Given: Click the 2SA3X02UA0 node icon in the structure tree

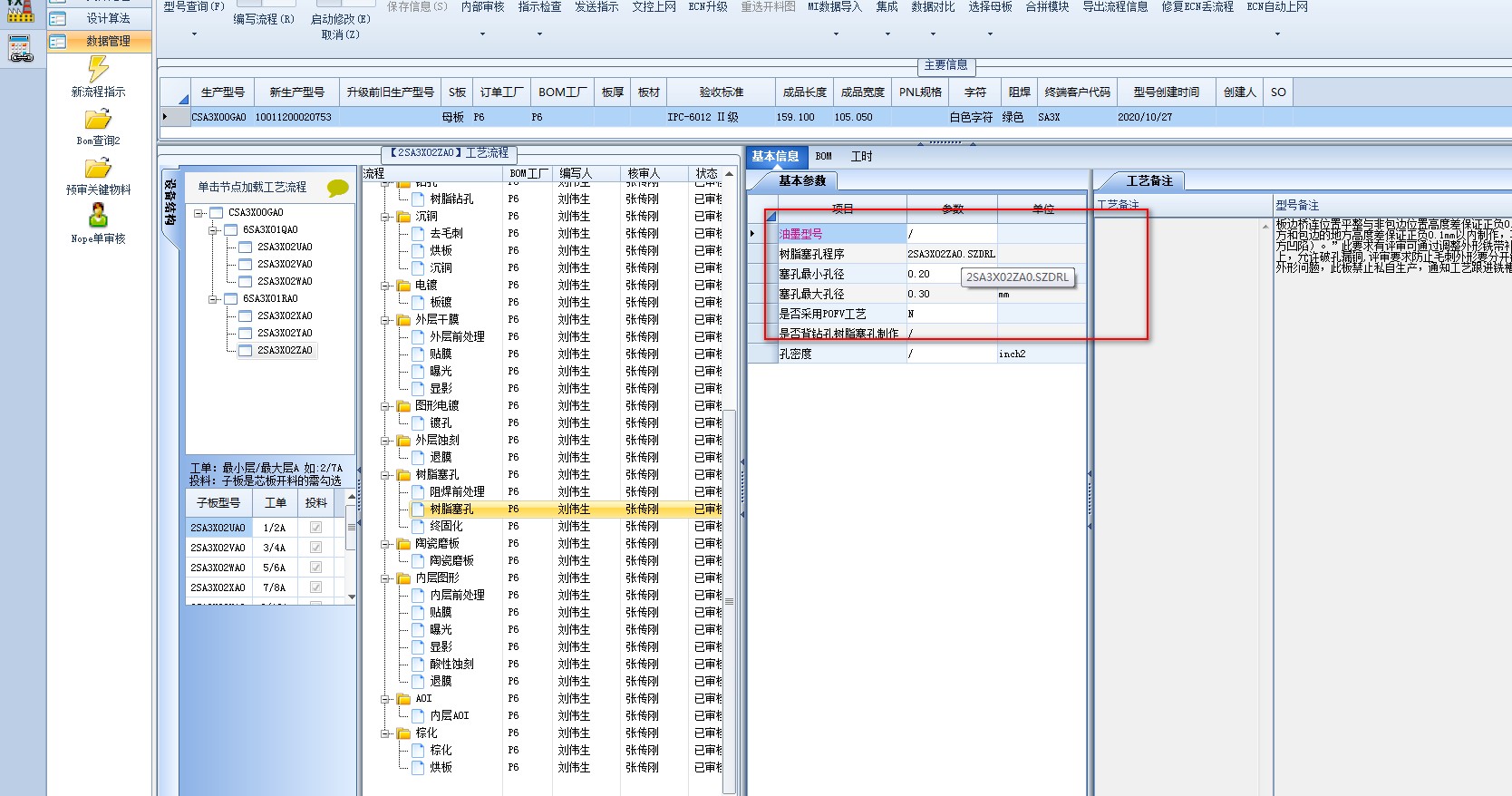Looking at the screenshot, I should [245, 248].
